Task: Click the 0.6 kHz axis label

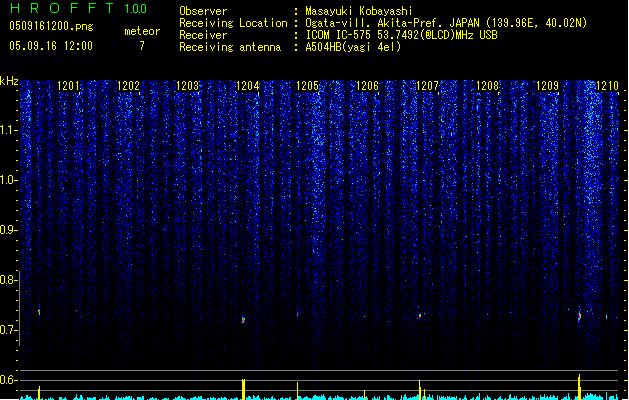Action: [8, 380]
